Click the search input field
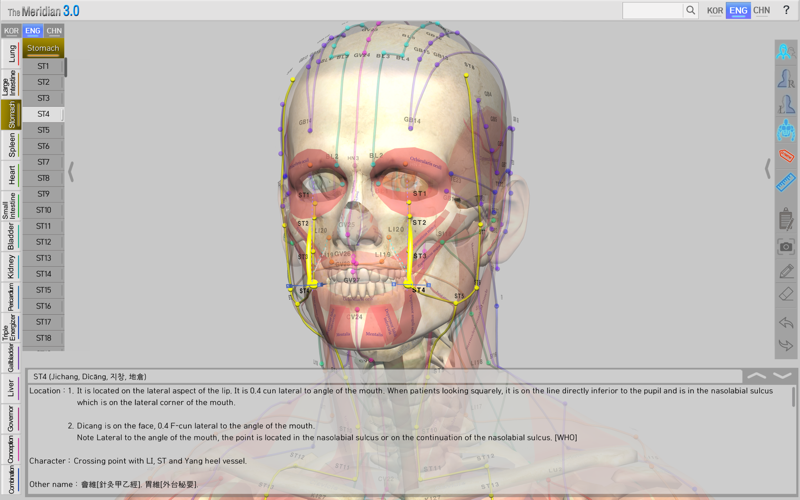Image resolution: width=800 pixels, height=500 pixels. tap(653, 10)
